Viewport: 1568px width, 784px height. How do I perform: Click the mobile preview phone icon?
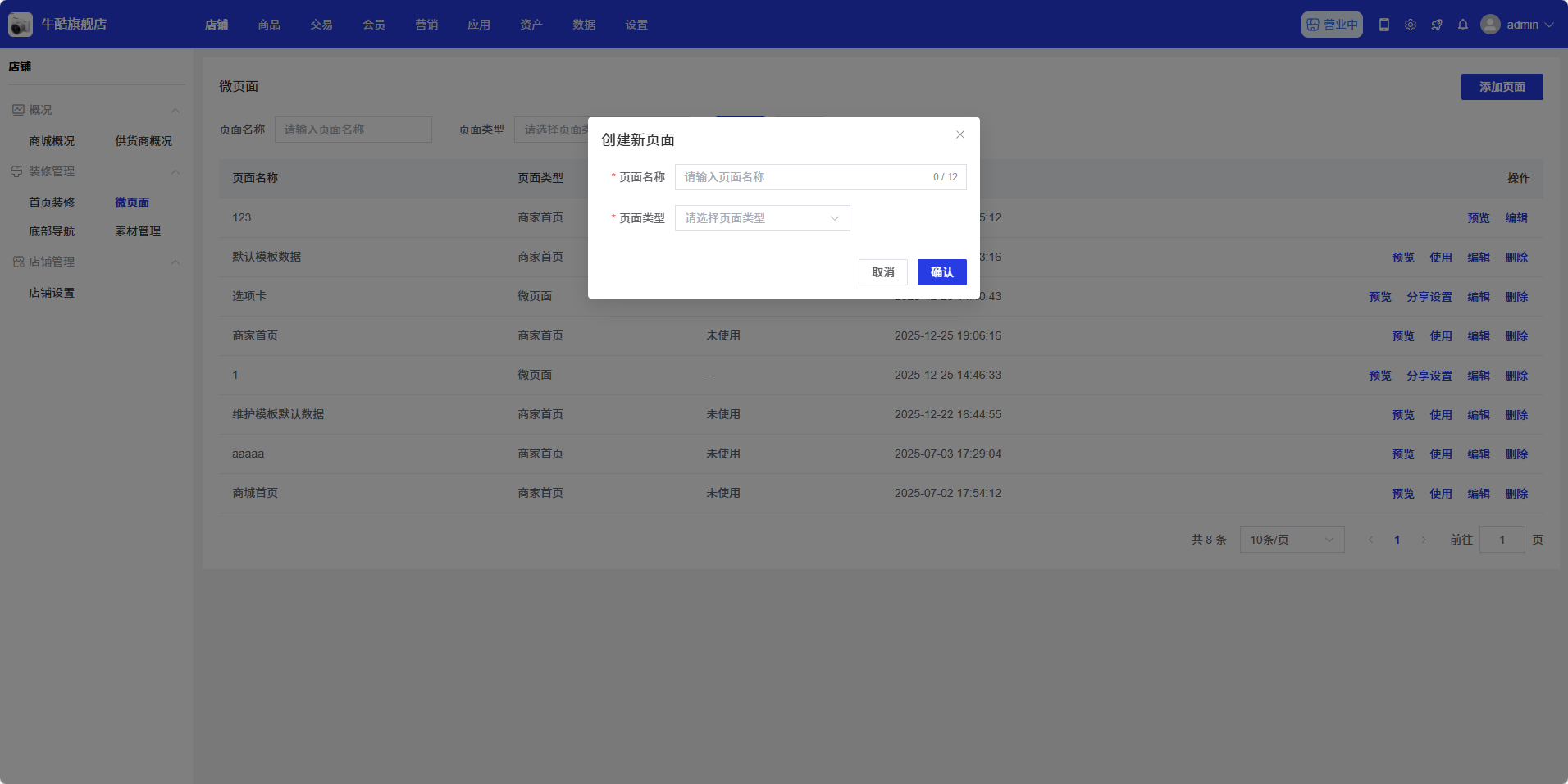pos(1384,25)
